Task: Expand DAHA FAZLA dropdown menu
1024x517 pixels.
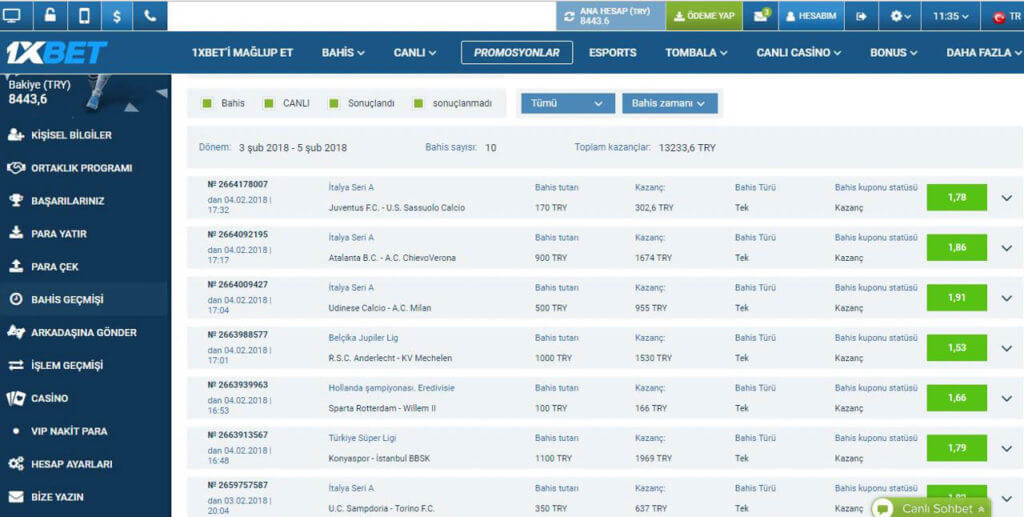Action: [984, 53]
